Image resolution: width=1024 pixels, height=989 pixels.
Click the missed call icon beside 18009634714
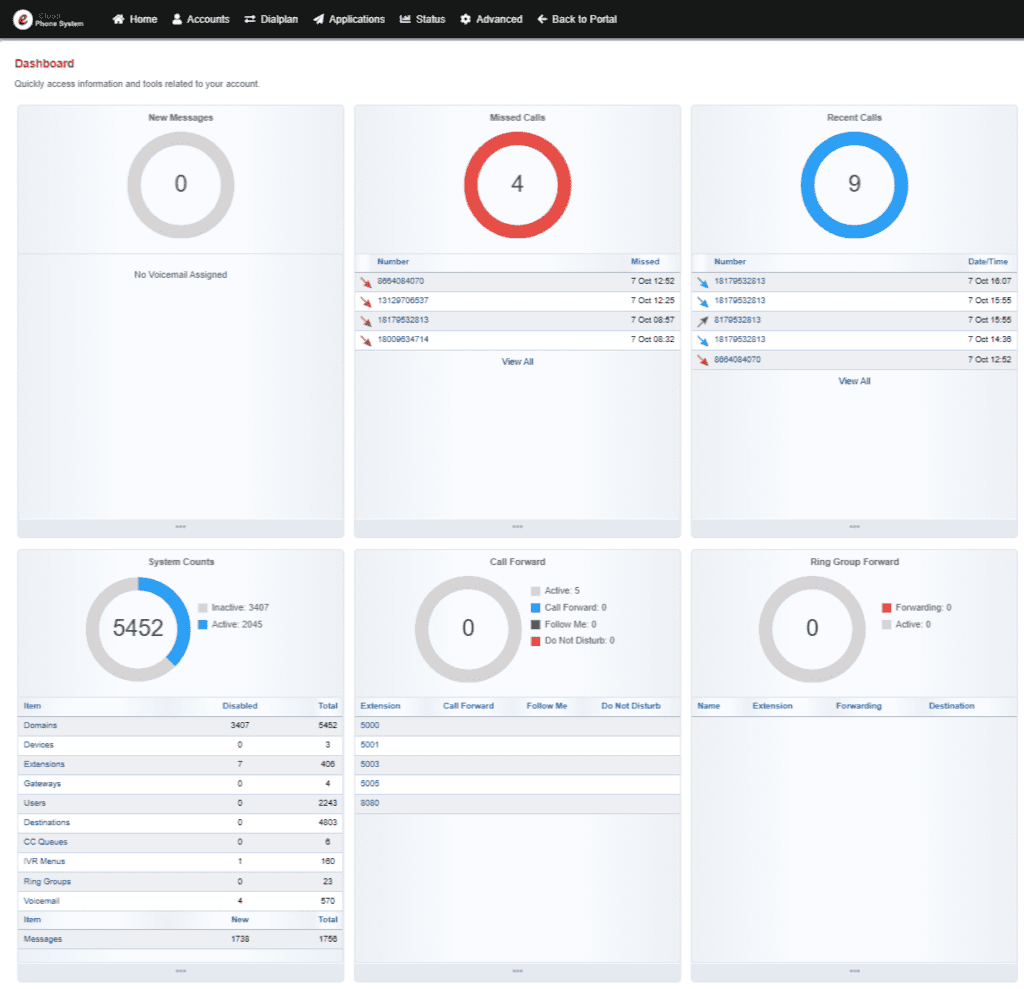(x=366, y=340)
